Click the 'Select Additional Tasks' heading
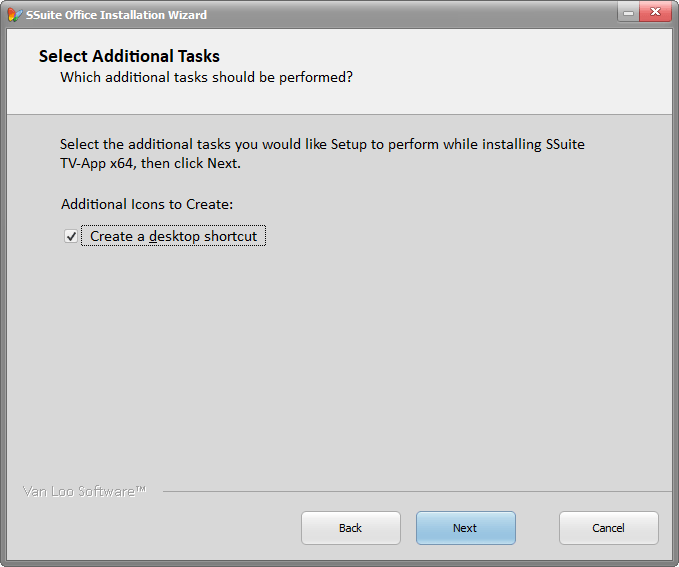679x567 pixels. point(129,56)
